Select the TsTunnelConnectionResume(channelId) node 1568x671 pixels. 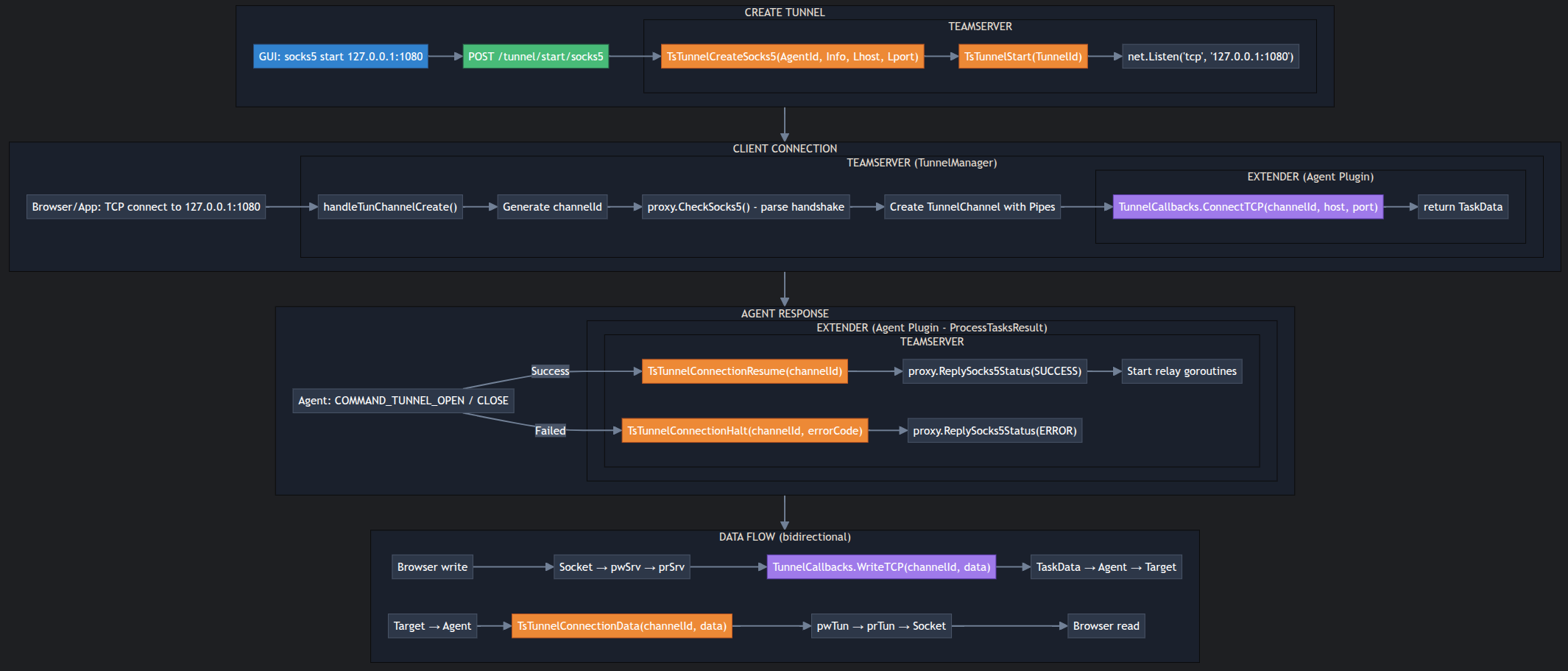744,371
